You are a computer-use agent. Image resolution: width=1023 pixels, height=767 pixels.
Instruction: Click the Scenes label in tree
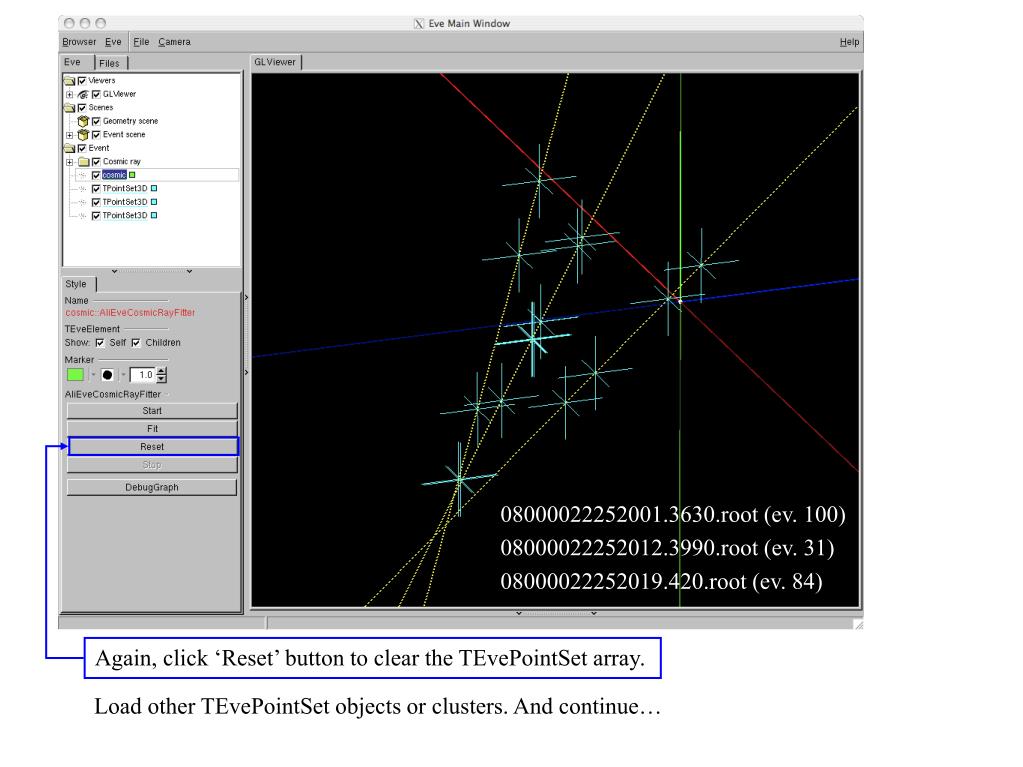[x=100, y=108]
